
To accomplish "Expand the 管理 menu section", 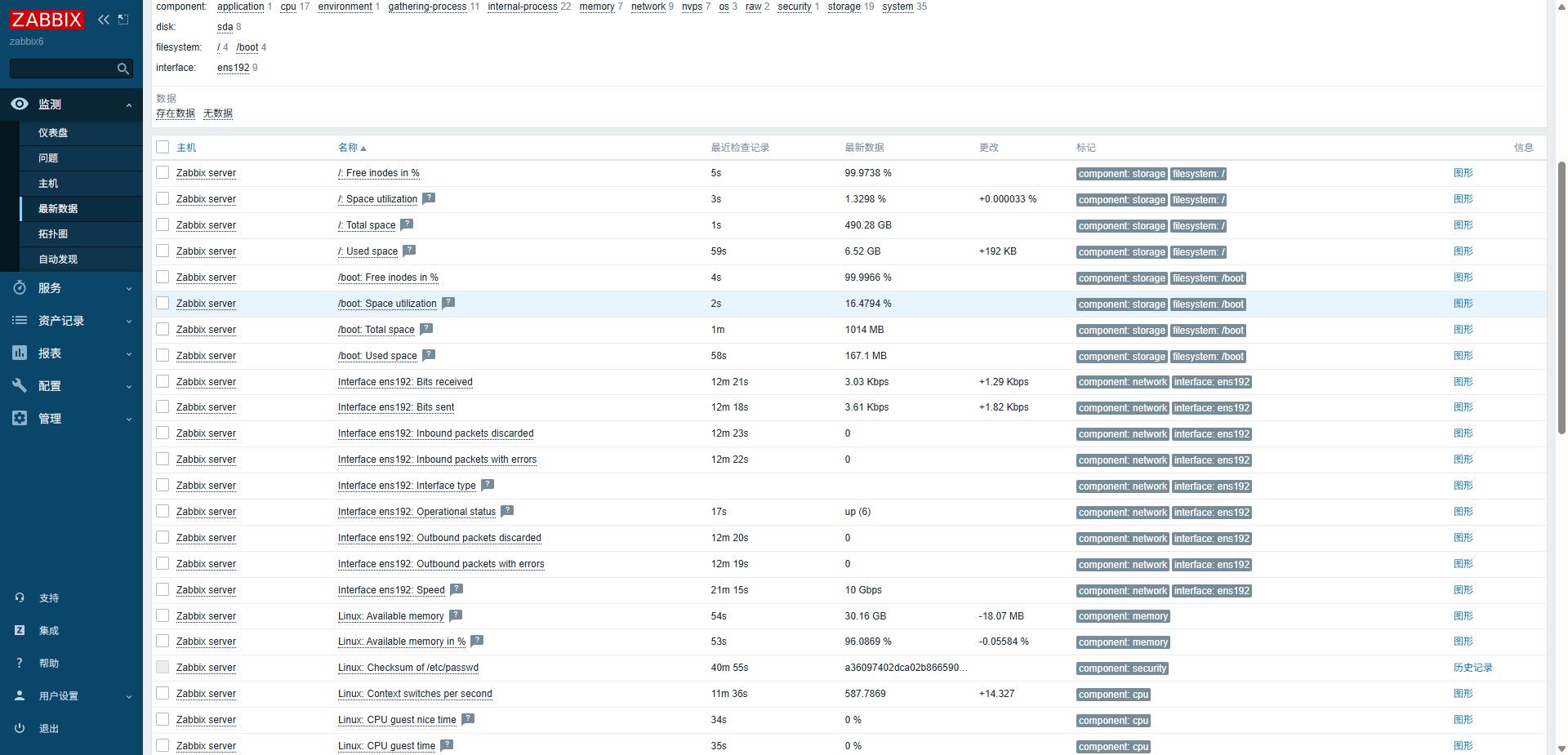I will (x=129, y=419).
